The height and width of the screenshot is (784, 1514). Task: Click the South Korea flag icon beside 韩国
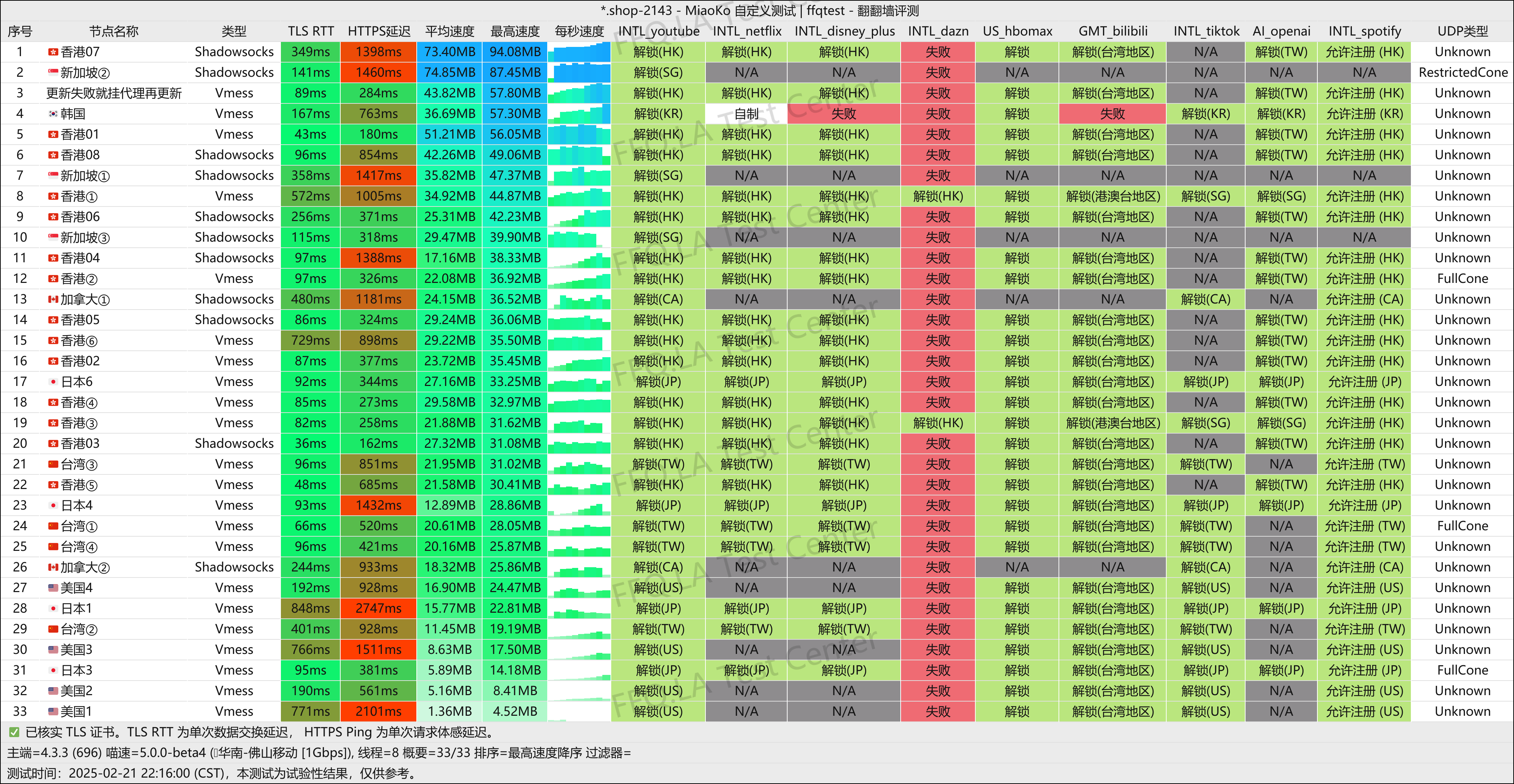coord(53,114)
